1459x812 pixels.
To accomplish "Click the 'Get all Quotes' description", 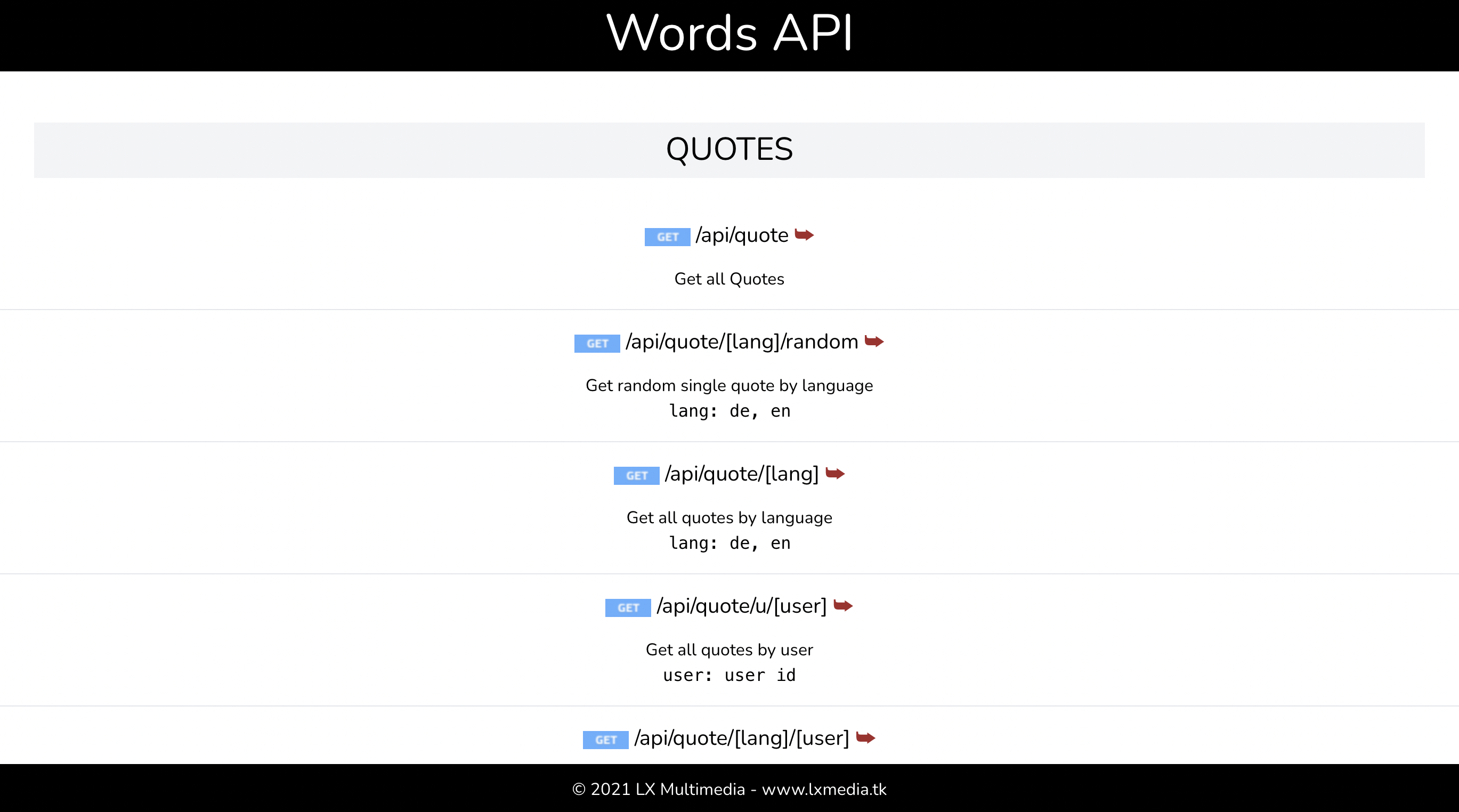I will pyautogui.click(x=729, y=279).
